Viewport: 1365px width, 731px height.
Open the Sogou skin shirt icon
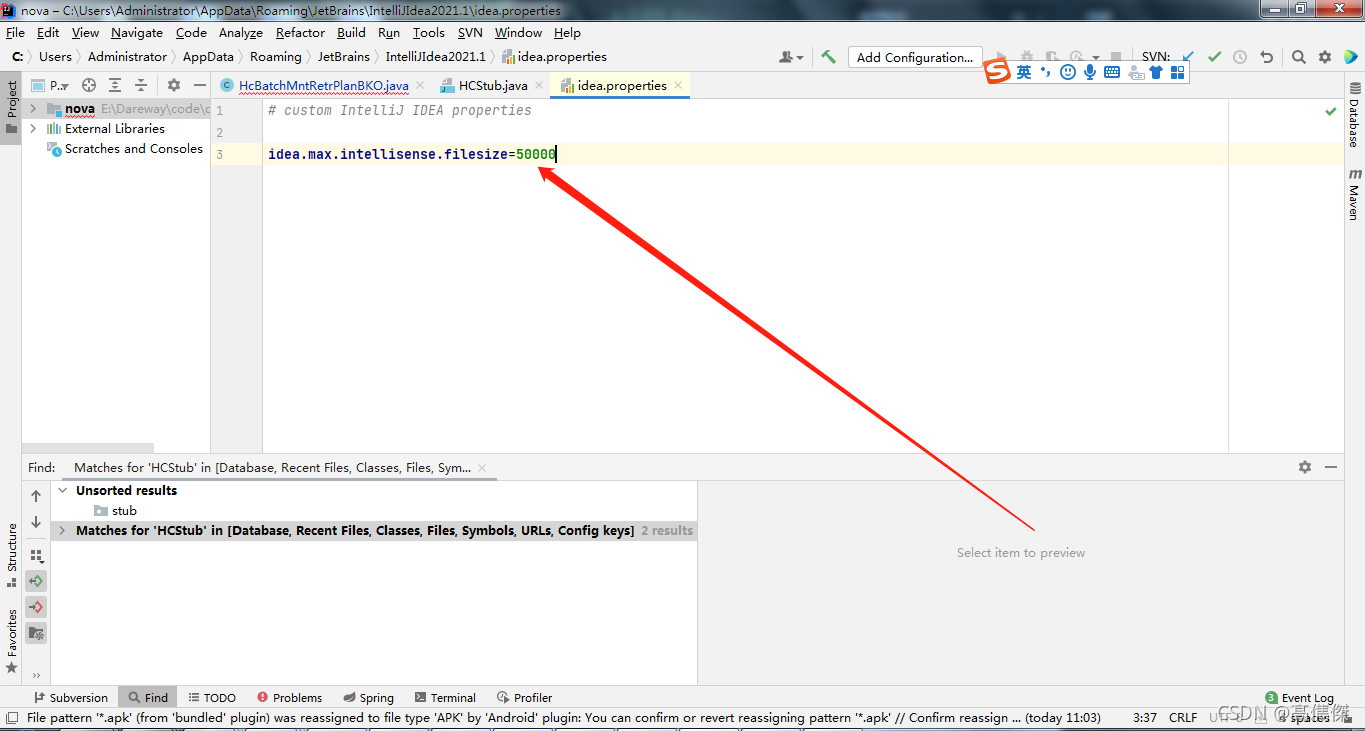1156,72
